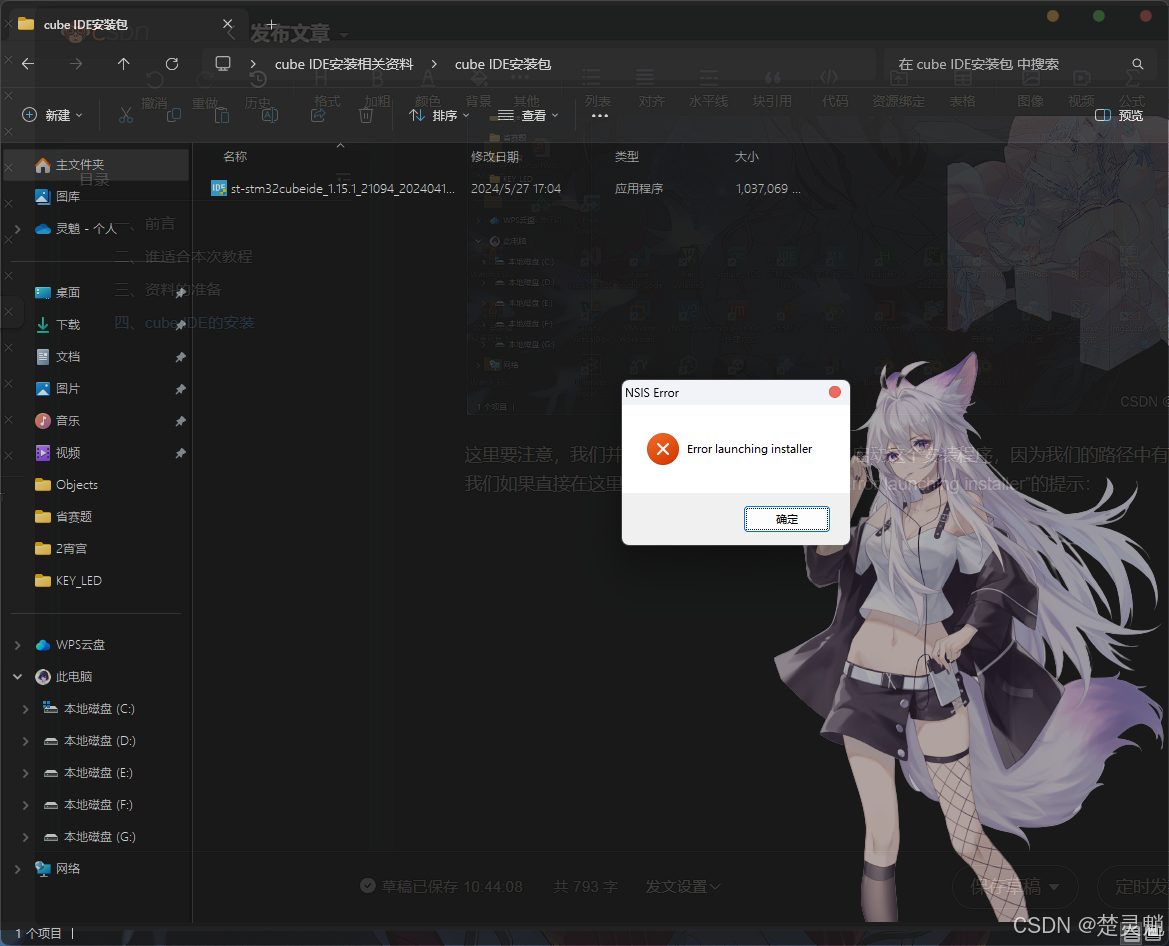Sort by the 名称 column header

click(x=236, y=157)
